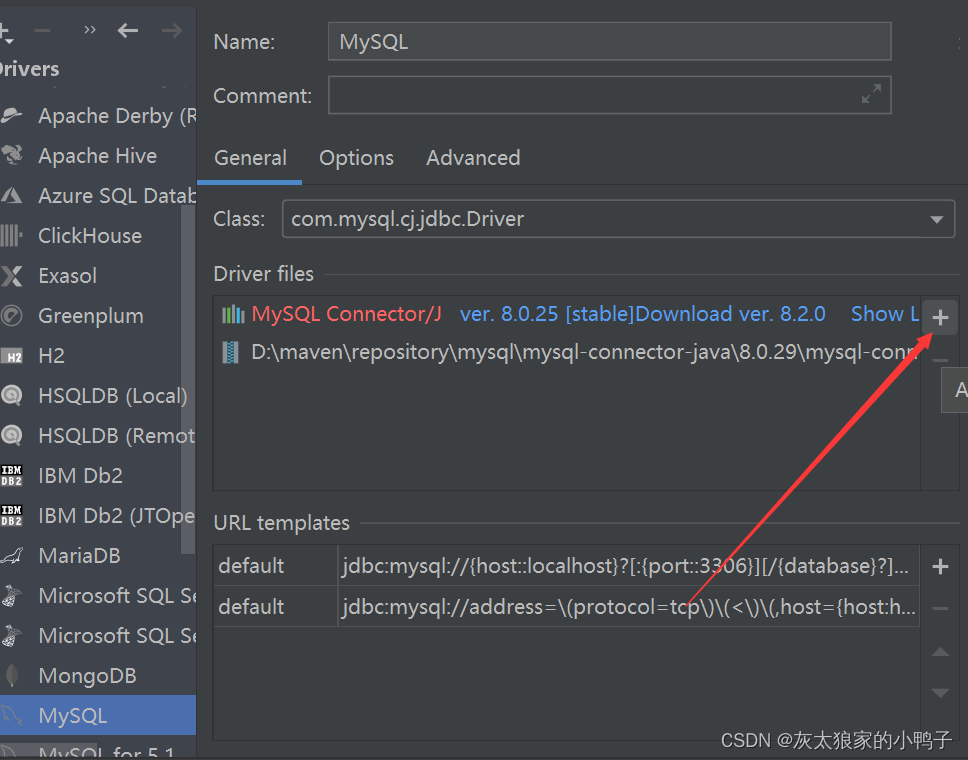Select MySQL in drivers list
The width and height of the screenshot is (968, 760).
pos(98,716)
